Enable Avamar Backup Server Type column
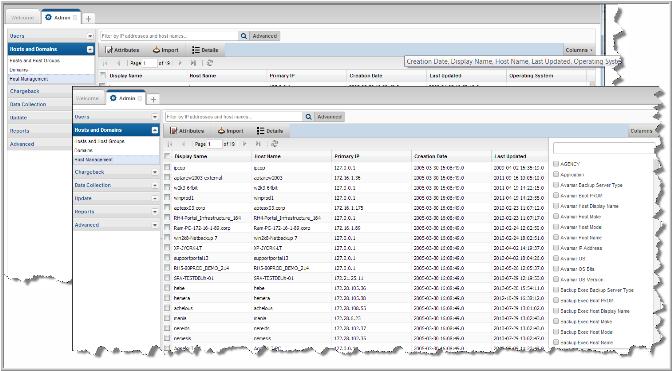 (x=556, y=185)
